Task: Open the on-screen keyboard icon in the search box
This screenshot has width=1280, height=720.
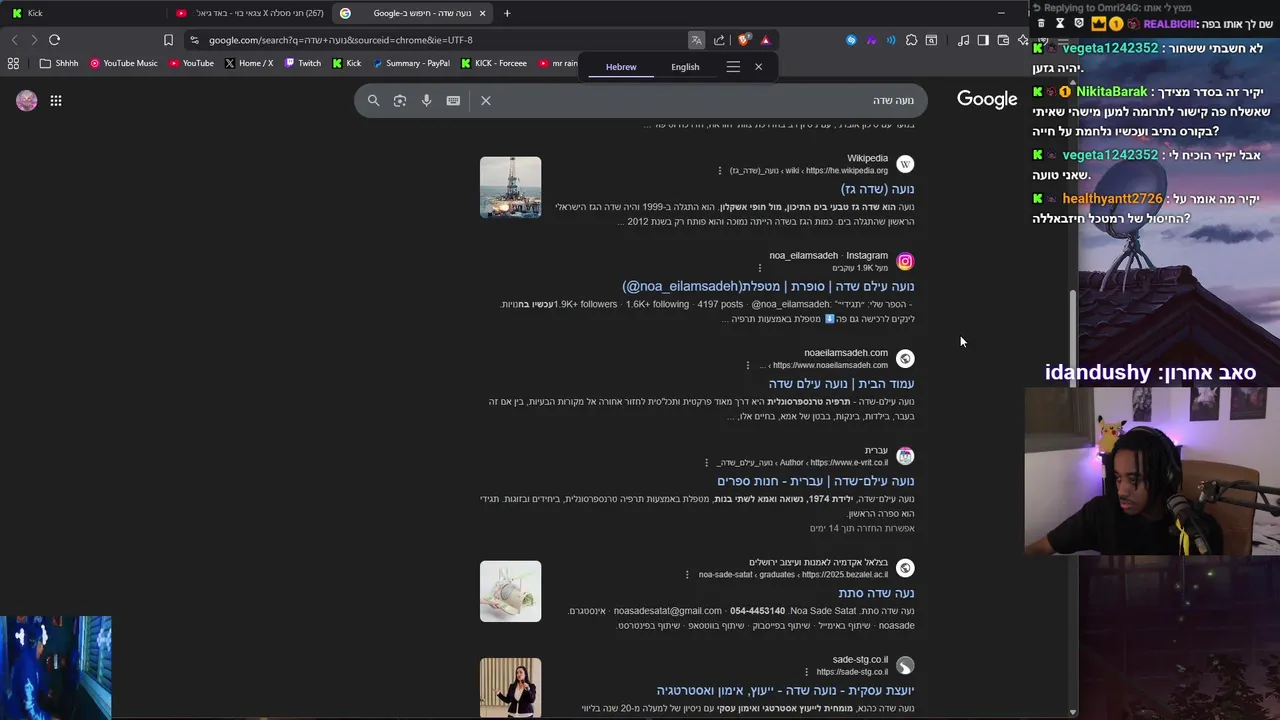Action: 453,100
